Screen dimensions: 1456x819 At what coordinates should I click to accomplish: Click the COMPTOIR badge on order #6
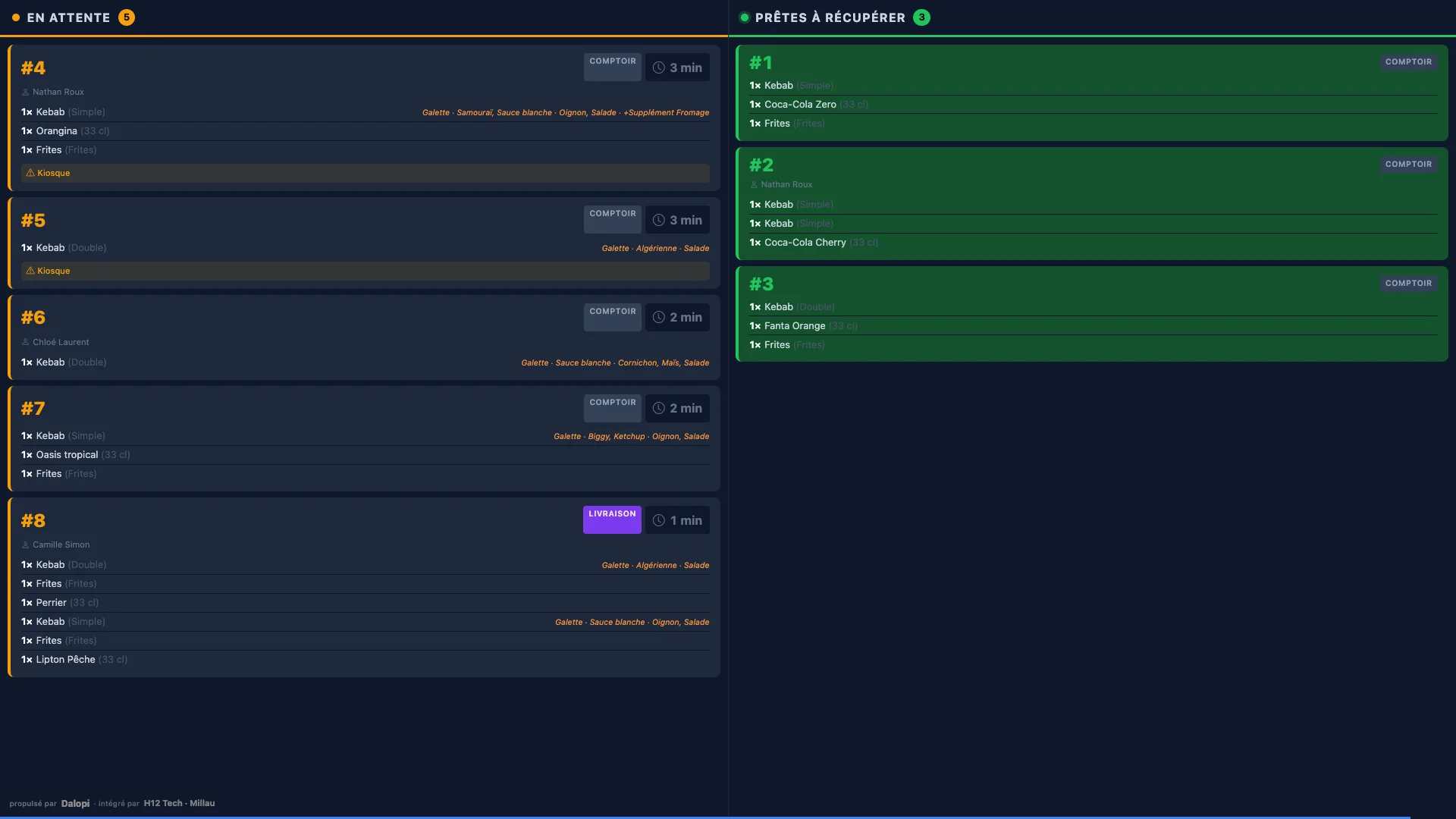[x=613, y=317]
